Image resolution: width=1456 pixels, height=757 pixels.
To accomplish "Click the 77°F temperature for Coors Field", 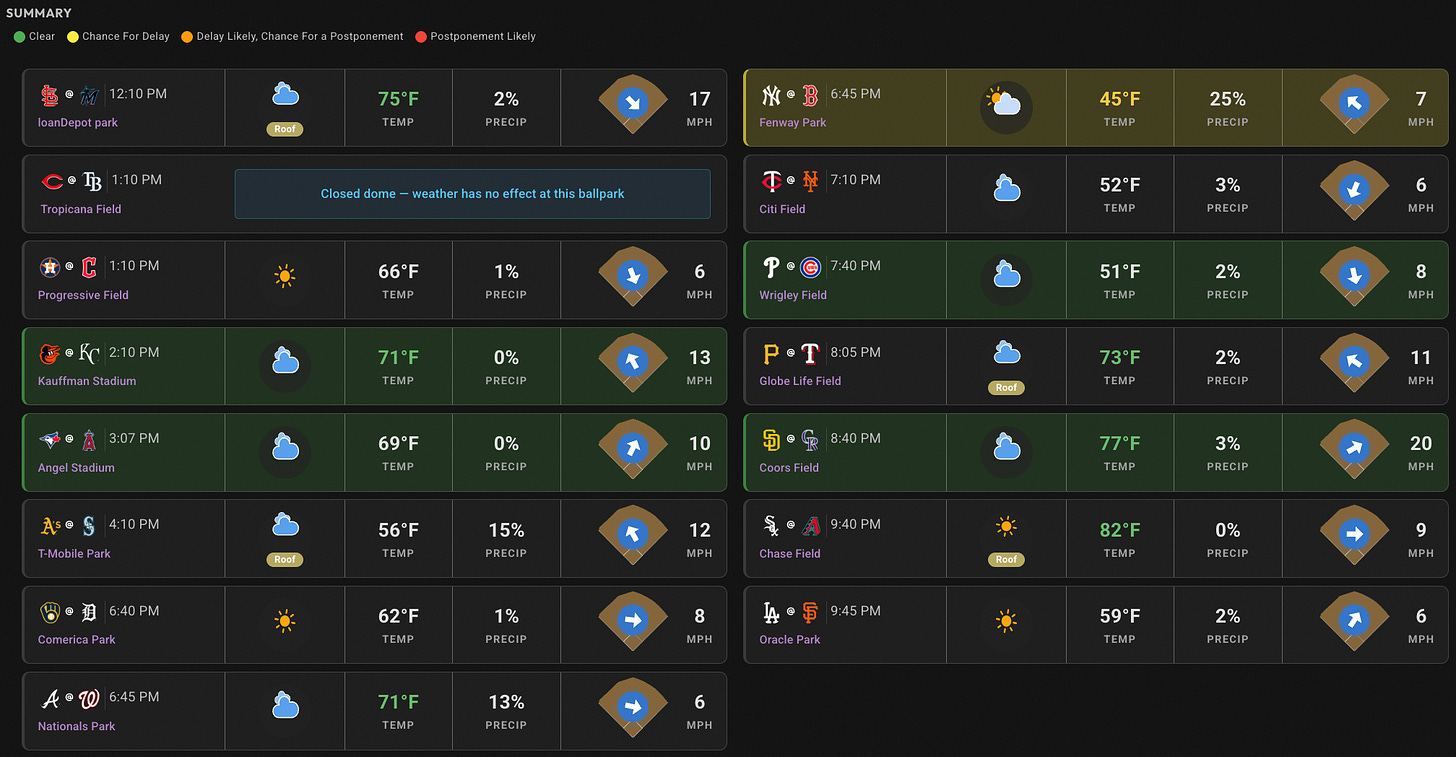I will tap(1119, 443).
